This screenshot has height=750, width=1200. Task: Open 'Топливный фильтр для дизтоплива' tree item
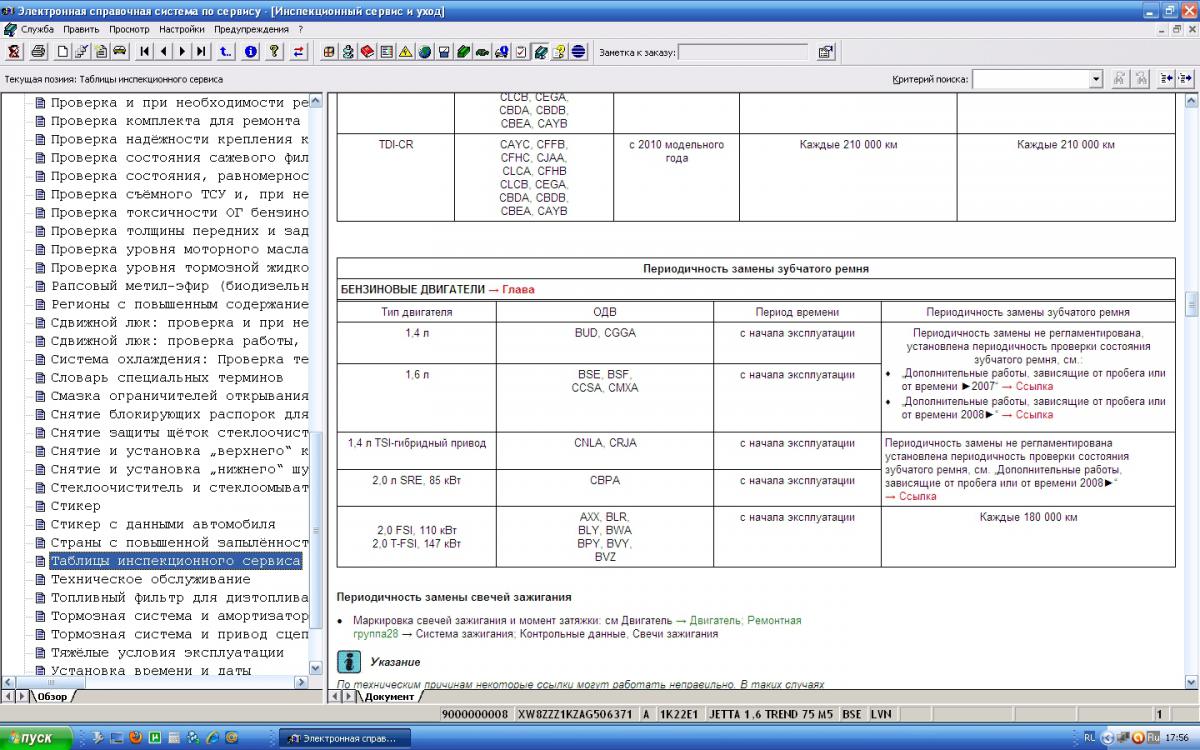coord(179,597)
